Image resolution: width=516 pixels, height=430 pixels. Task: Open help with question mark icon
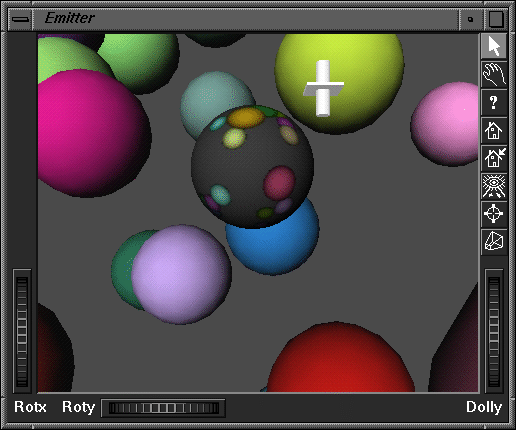click(494, 102)
